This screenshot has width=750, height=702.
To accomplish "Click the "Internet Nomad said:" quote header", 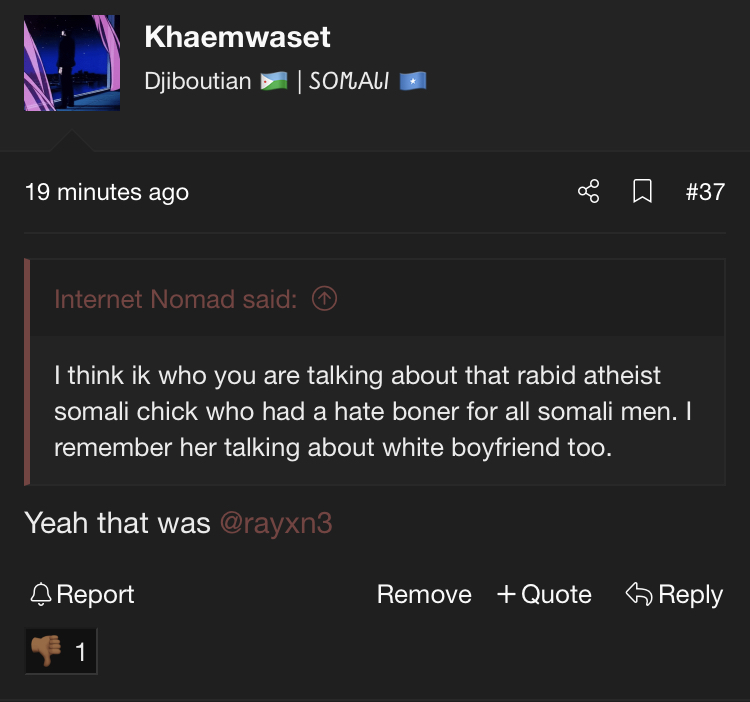I will [175, 299].
